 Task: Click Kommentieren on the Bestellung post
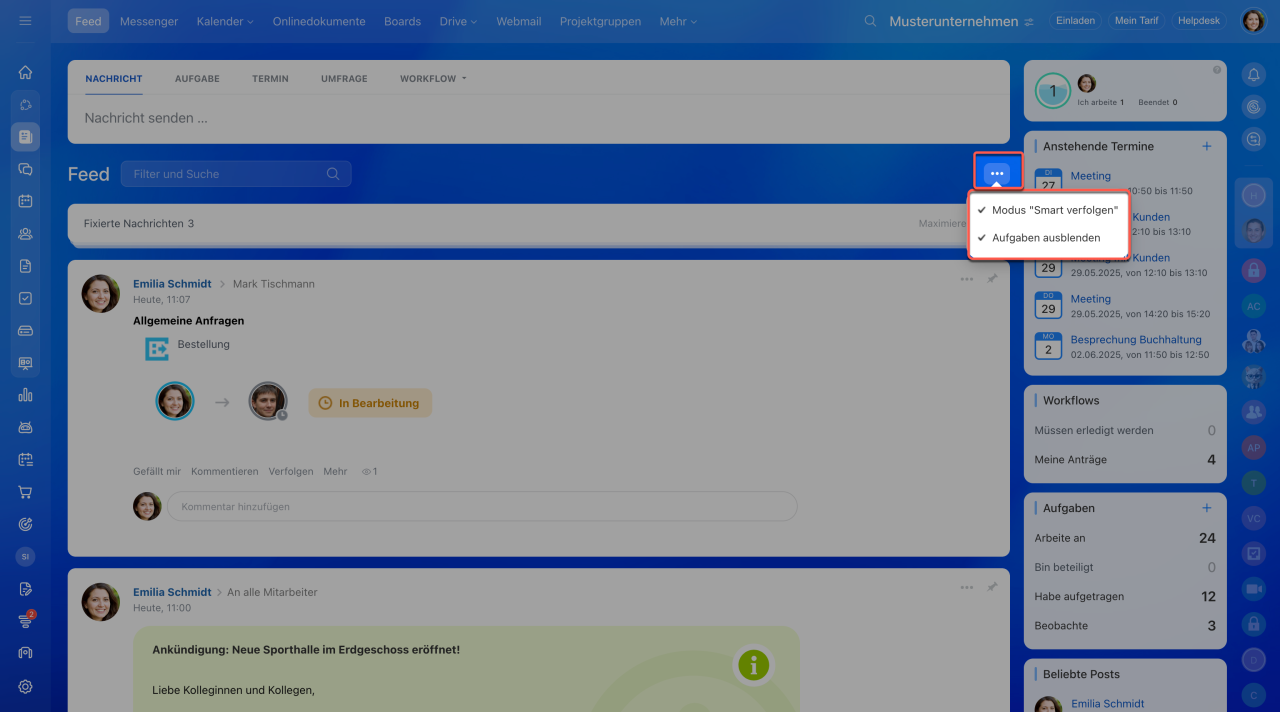coord(225,471)
